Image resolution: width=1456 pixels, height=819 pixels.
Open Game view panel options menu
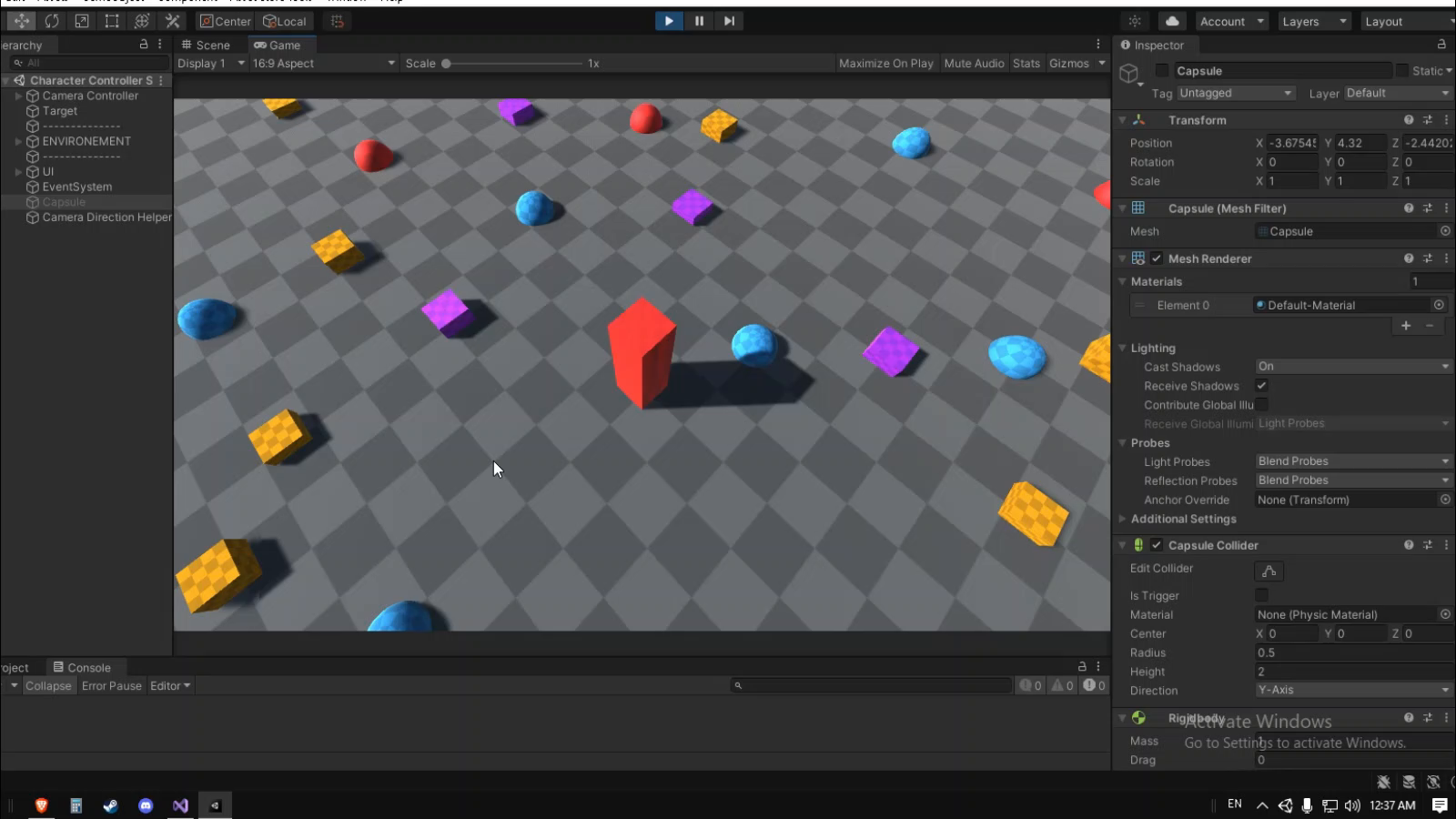pos(1098,44)
